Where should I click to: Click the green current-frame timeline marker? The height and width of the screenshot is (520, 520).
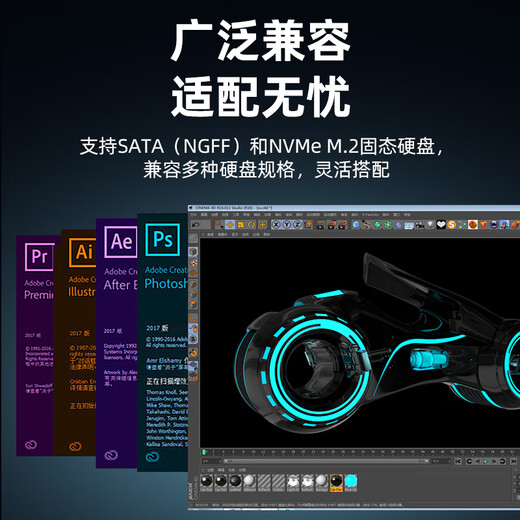[204, 452]
